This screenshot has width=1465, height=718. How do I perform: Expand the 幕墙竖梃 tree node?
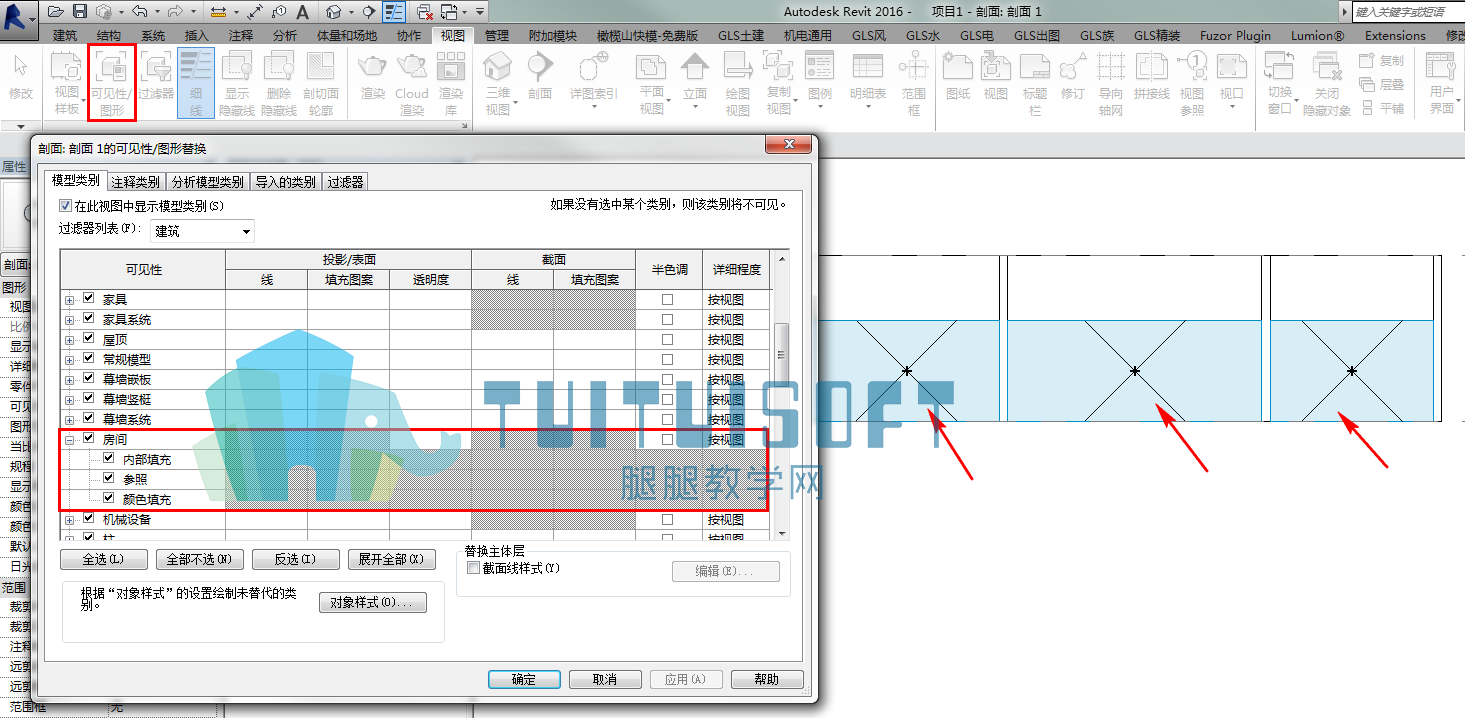pyautogui.click(x=70, y=400)
